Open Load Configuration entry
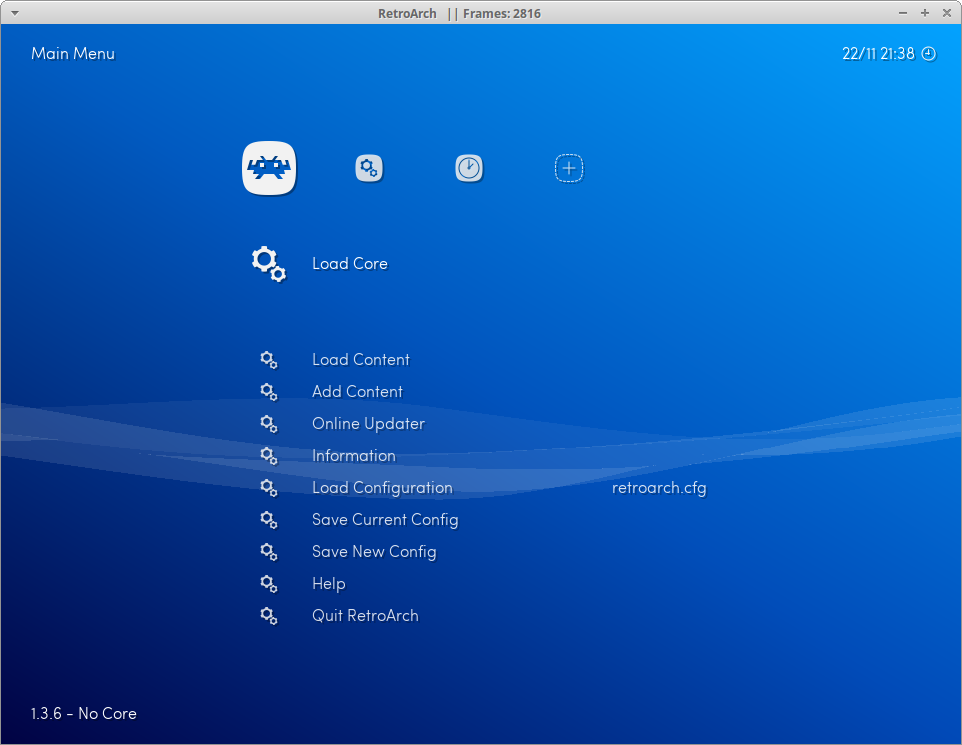Viewport: 962px width, 745px height. [382, 487]
